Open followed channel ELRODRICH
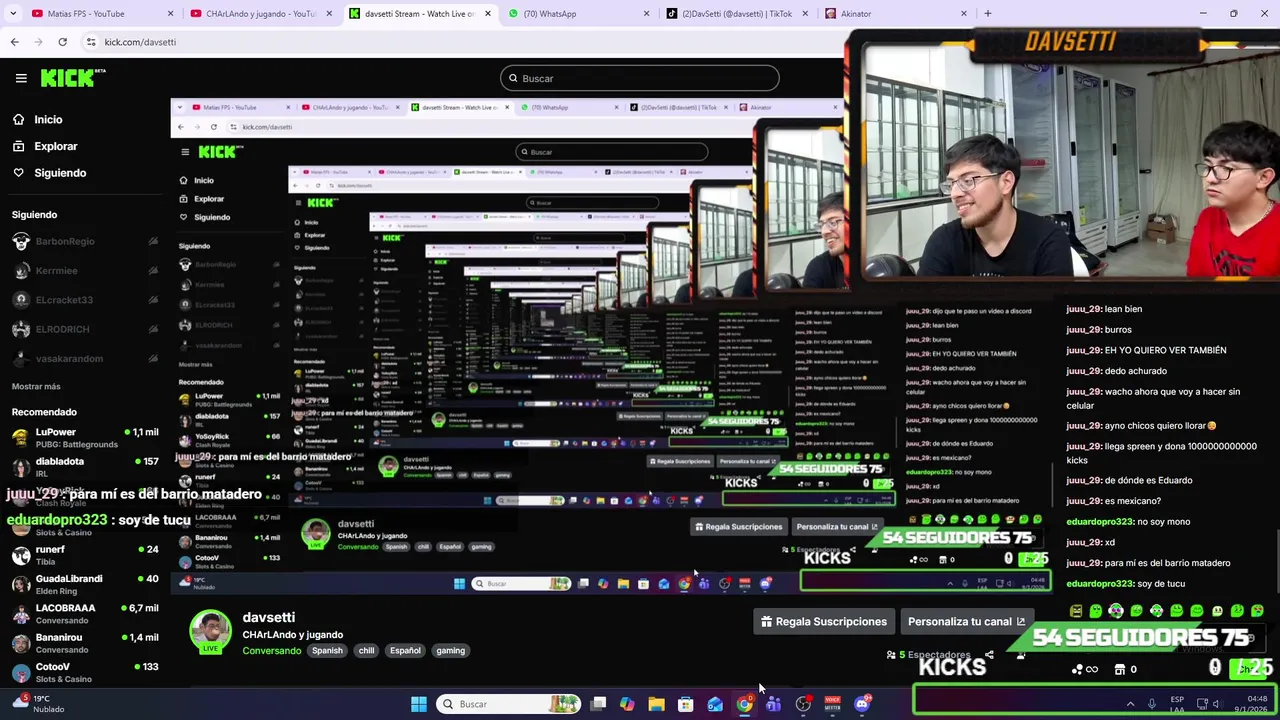This screenshot has width=1280, height=720. pos(84,329)
